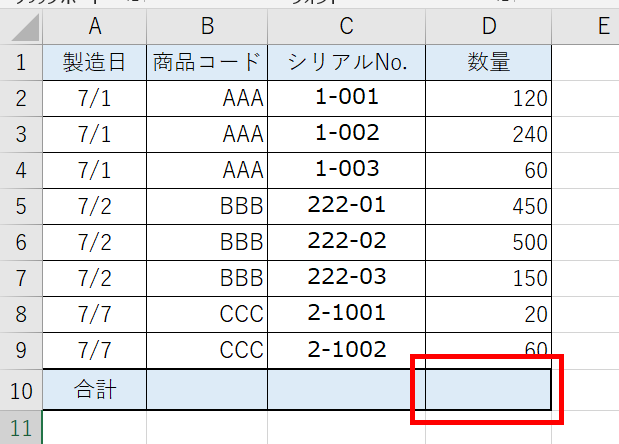This screenshot has width=619, height=444.
Task: Select date 7/1 in row 2
Action: [x=94, y=98]
